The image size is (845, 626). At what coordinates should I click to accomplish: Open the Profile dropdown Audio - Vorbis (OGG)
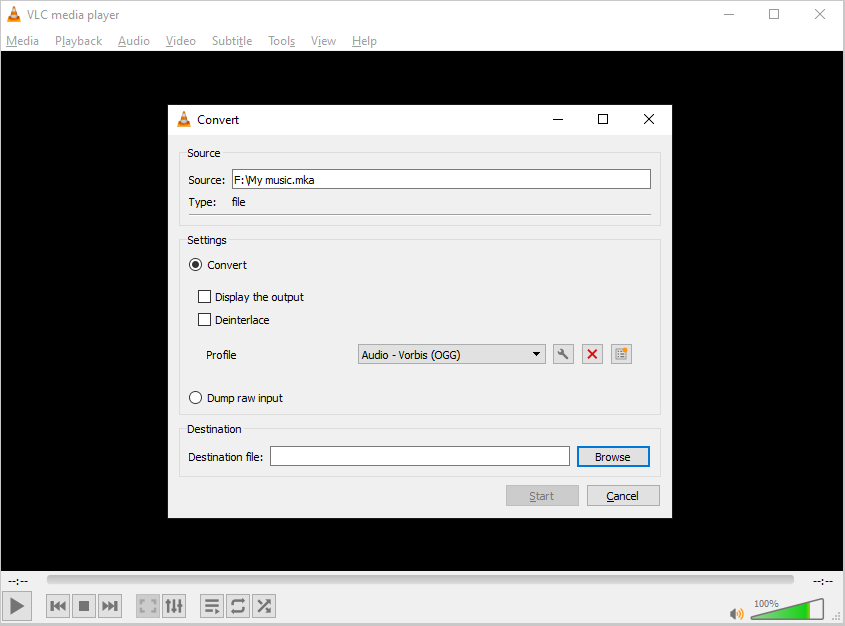coord(452,354)
